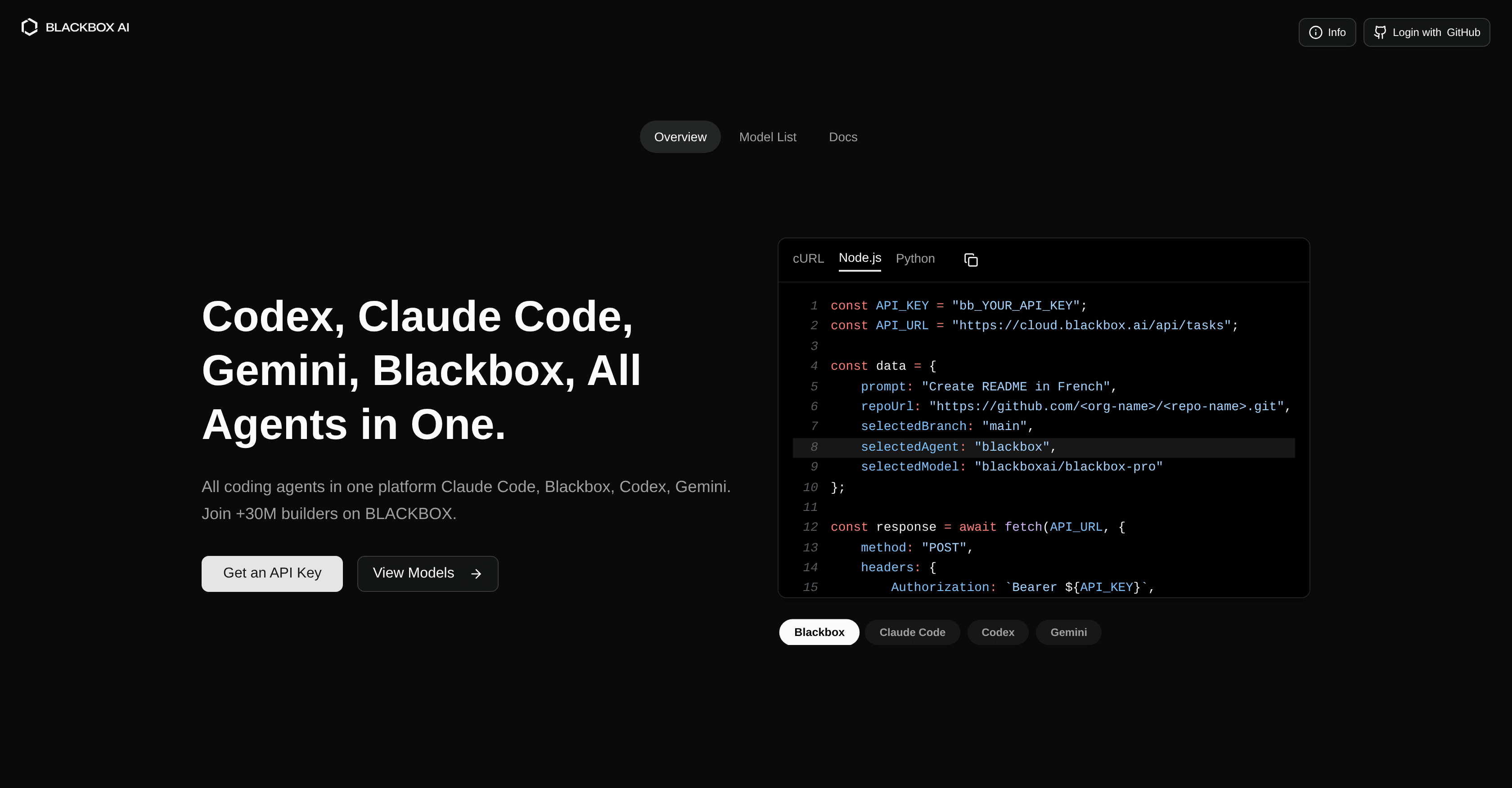Click the BLACKBOX AI hexagon logo
The width and height of the screenshot is (1512, 788).
(x=29, y=27)
